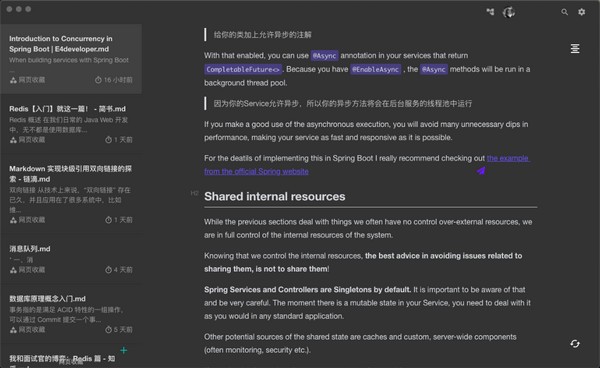Open settings via the gear icon
600x368 pixels.
coord(582,12)
